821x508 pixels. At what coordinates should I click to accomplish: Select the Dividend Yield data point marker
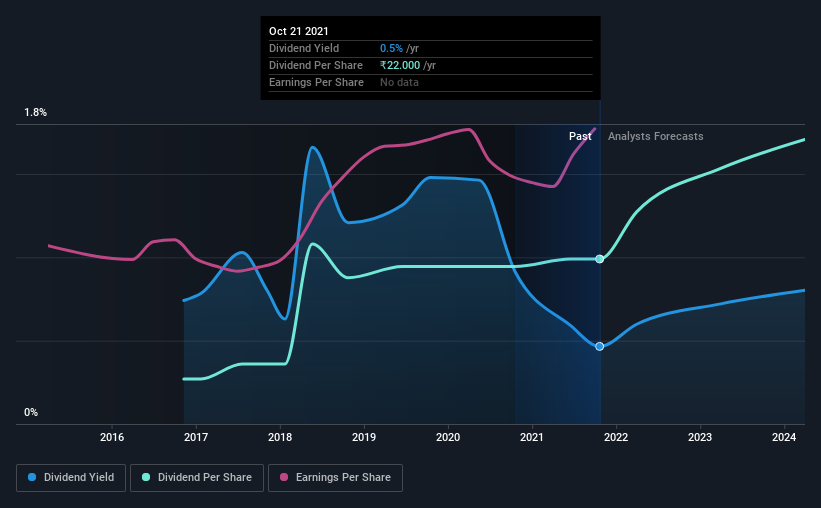600,346
